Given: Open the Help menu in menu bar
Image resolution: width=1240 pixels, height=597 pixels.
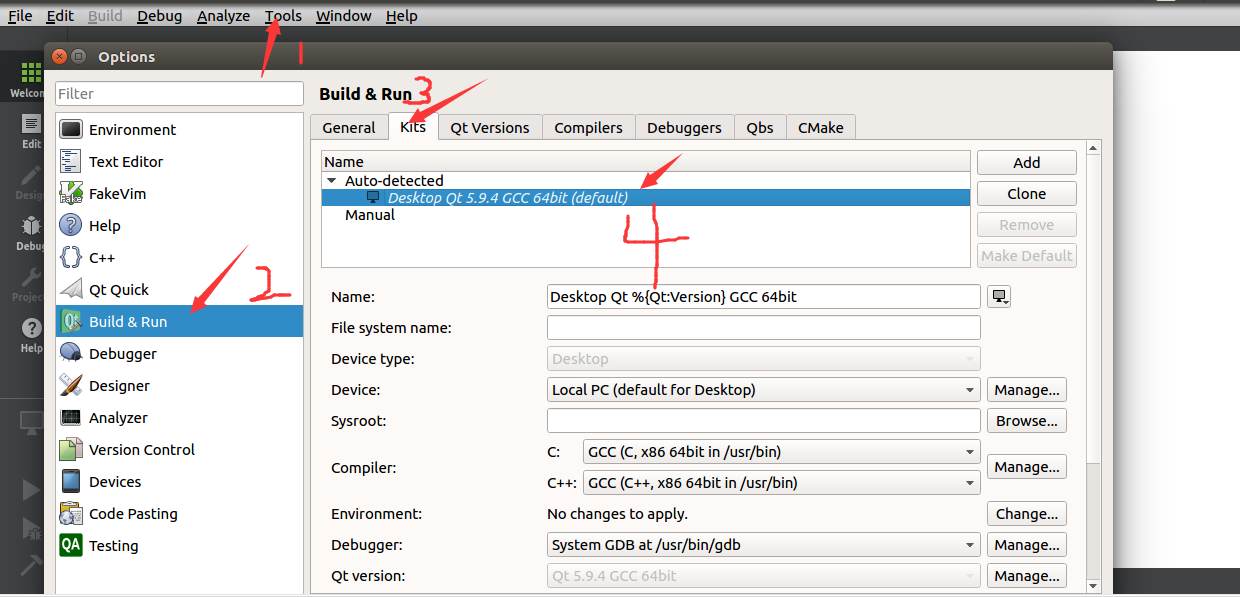Looking at the screenshot, I should pyautogui.click(x=401, y=16).
